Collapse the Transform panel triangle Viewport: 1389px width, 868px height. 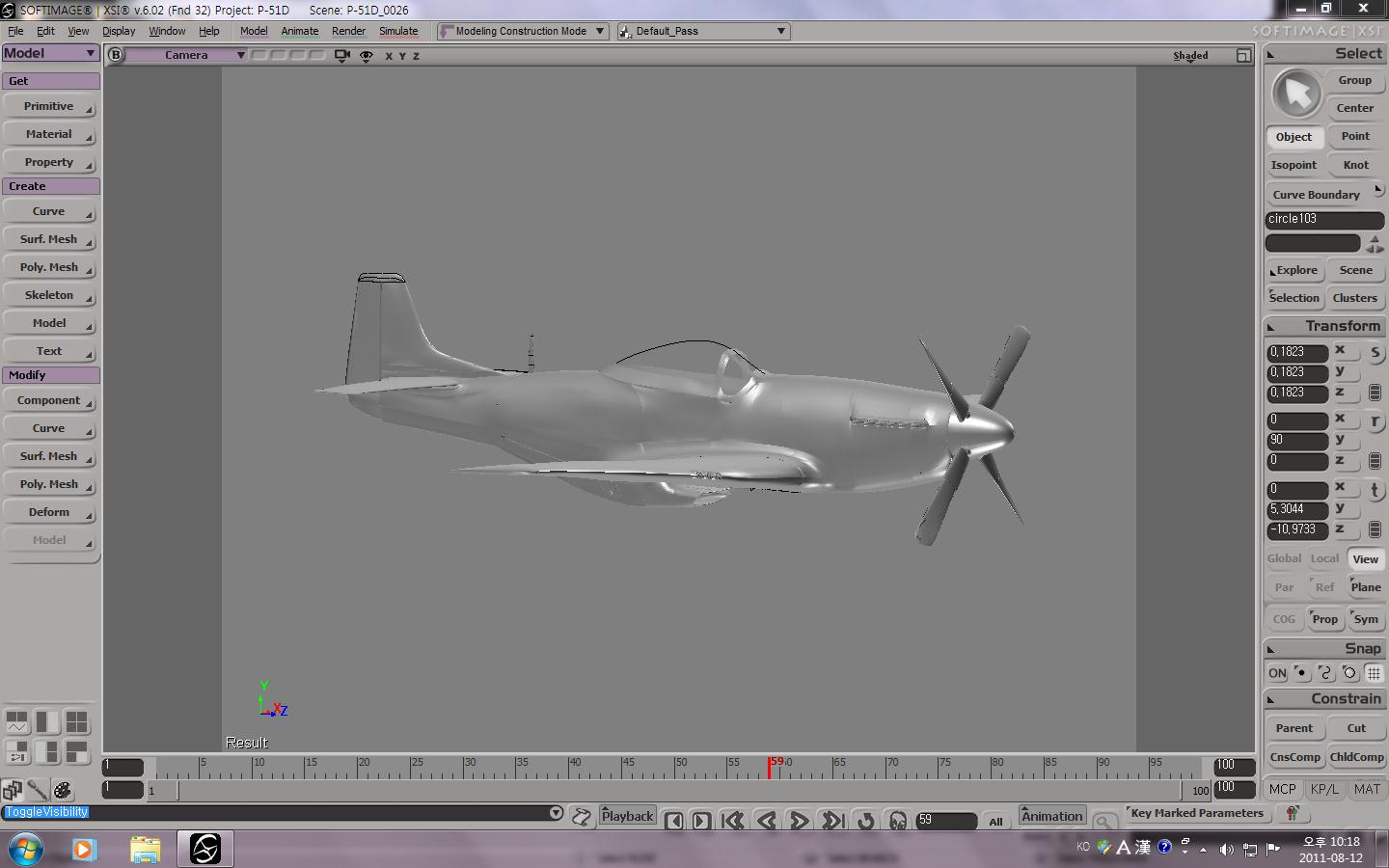1270,327
